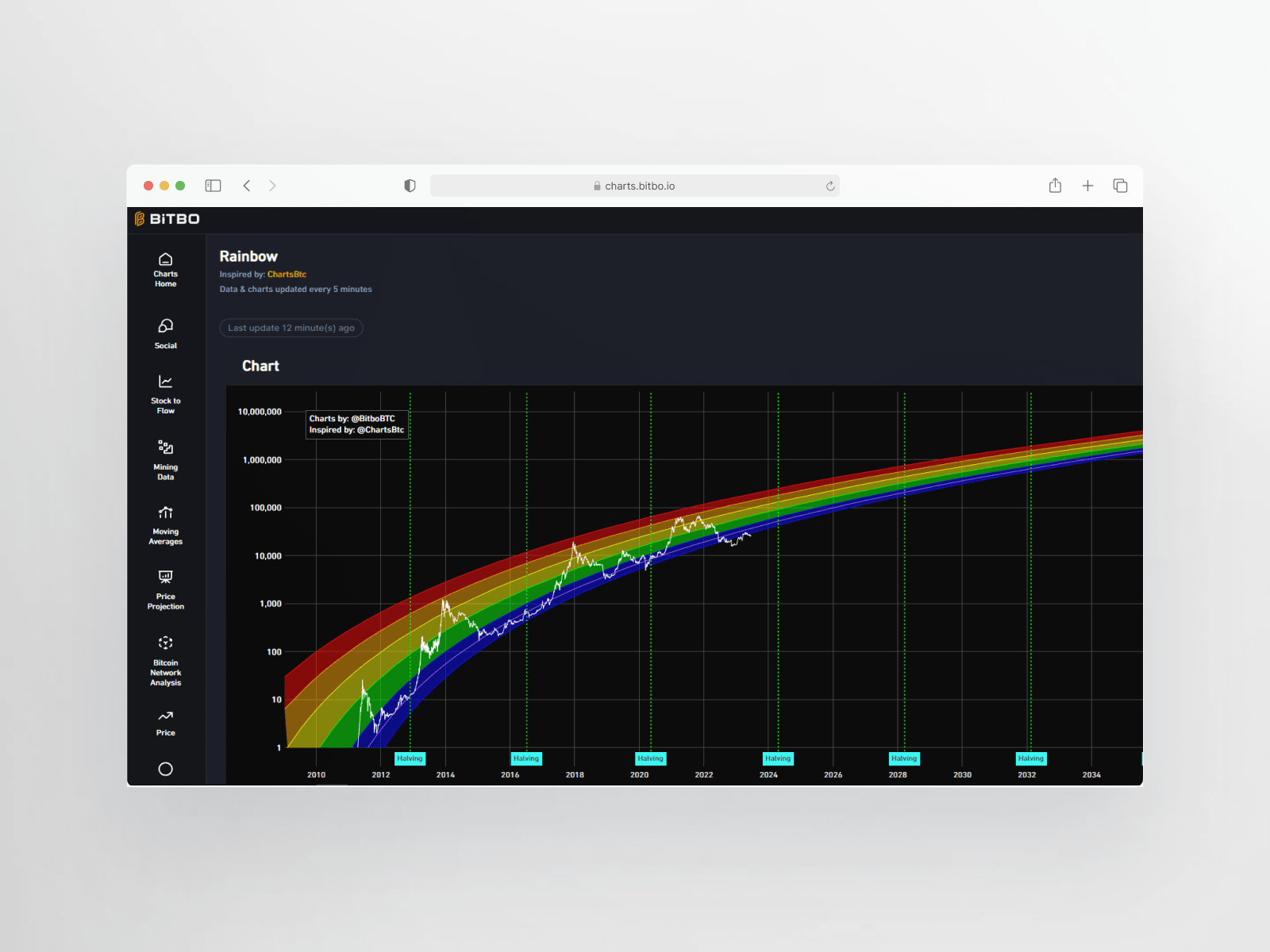The width and height of the screenshot is (1270, 952).
Task: Click the privacy shield icon
Action: coord(410,186)
